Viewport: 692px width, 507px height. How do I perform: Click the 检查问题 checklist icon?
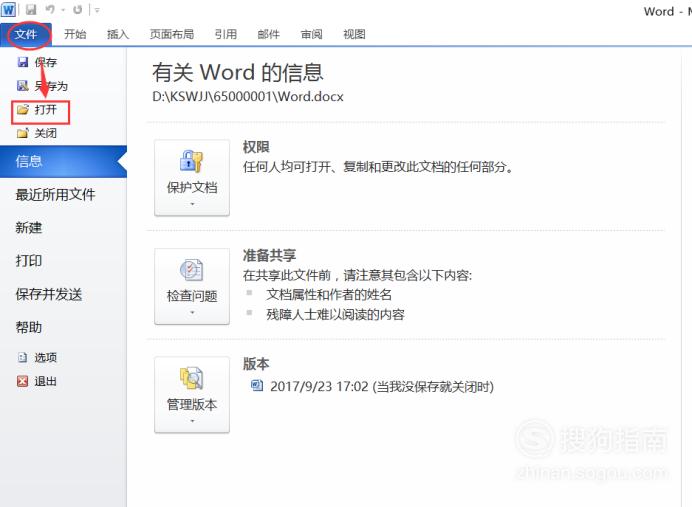(192, 270)
